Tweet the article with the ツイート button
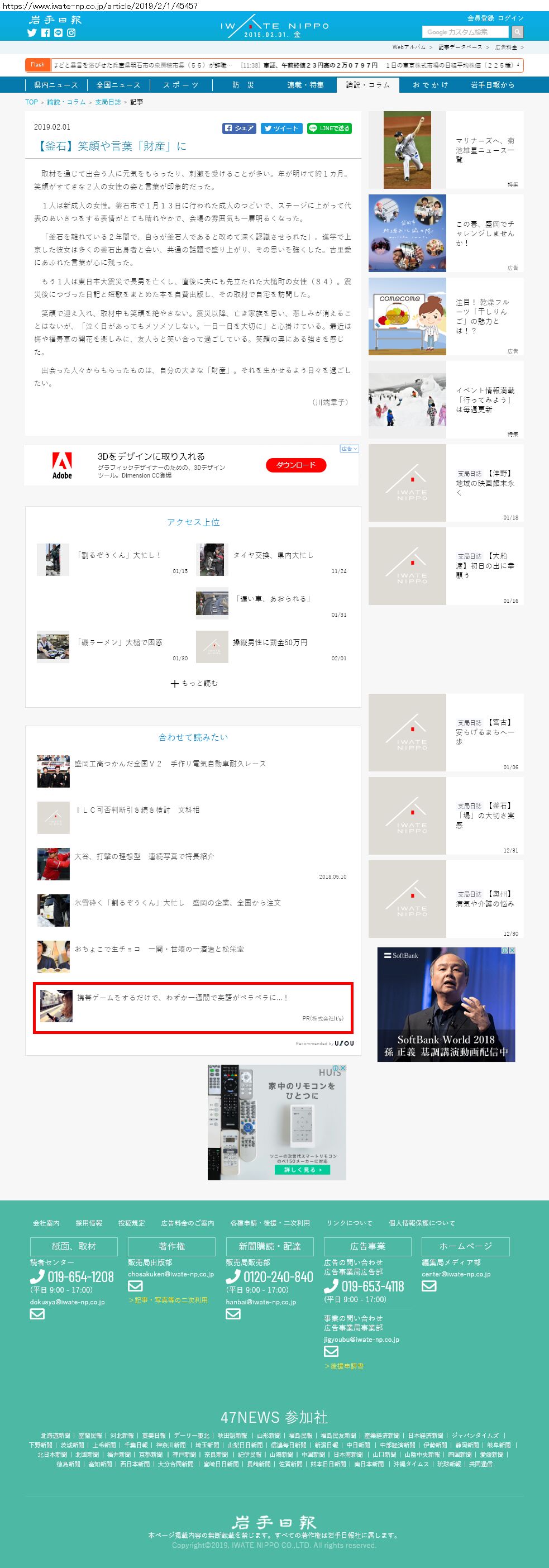The width and height of the screenshot is (549, 1568). pos(281,128)
